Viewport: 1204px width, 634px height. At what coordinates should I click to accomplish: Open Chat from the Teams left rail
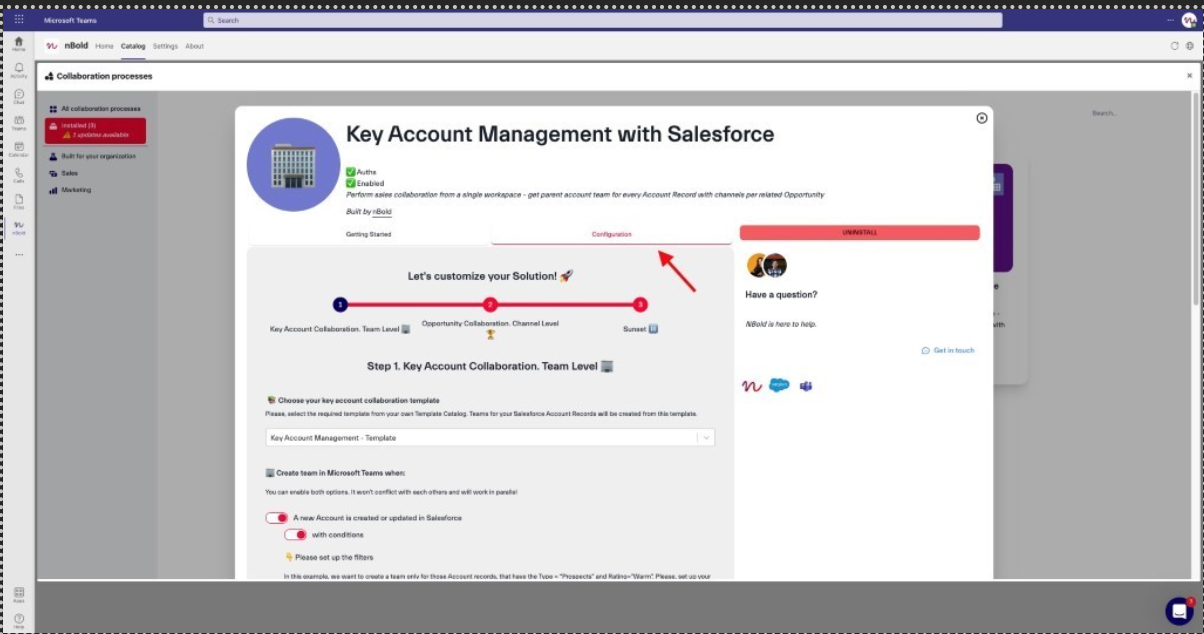click(18, 96)
